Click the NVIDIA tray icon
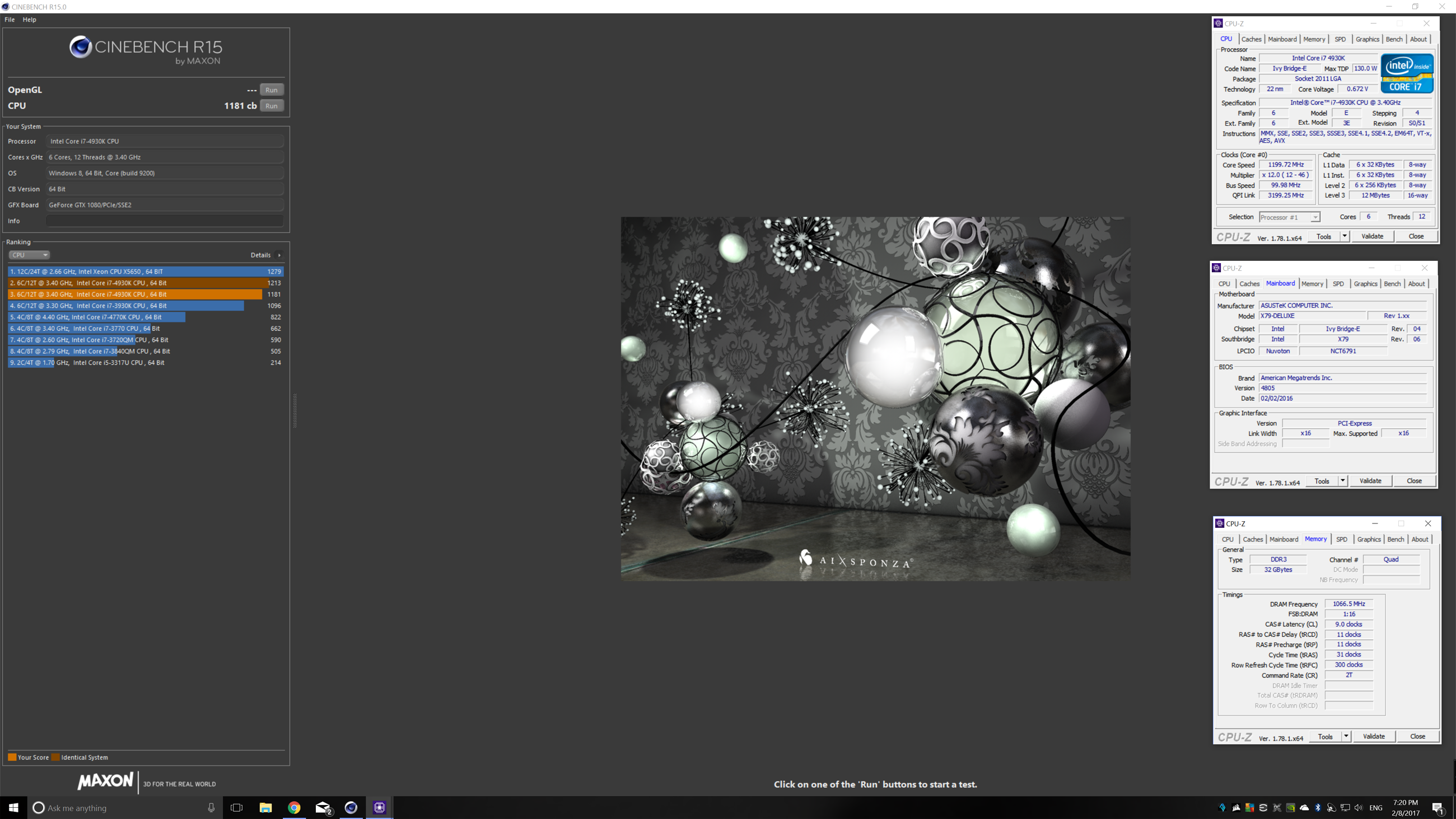Viewport: 1456px width, 819px height. click(x=1291, y=808)
